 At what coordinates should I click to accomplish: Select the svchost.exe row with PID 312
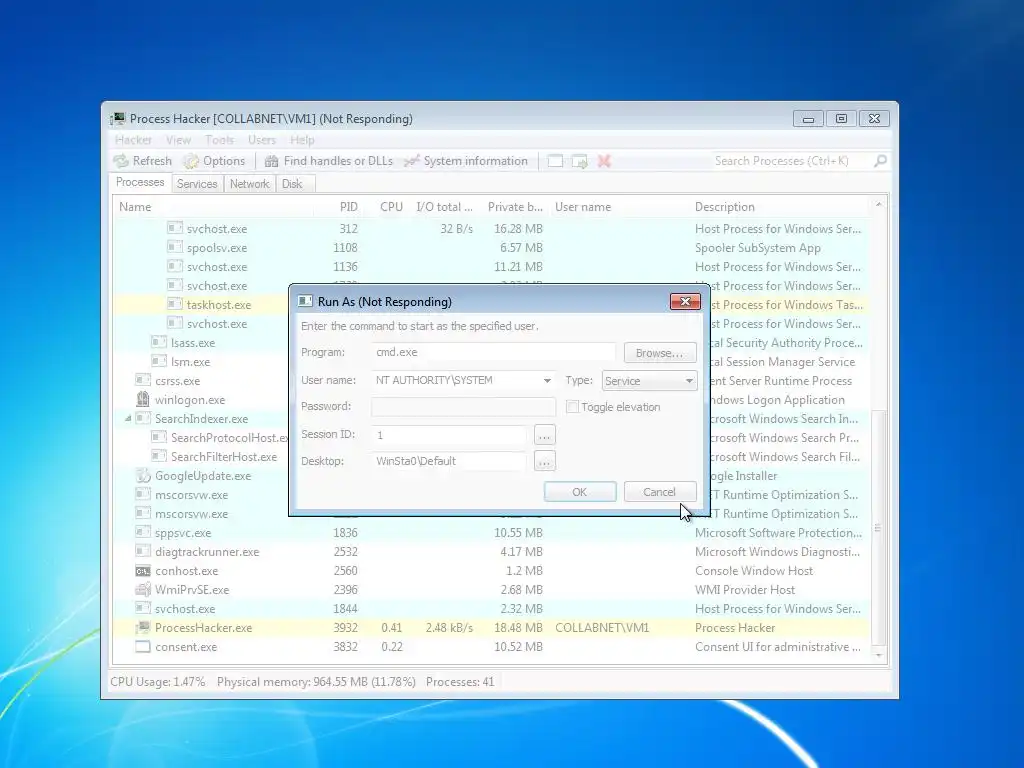tap(491, 229)
